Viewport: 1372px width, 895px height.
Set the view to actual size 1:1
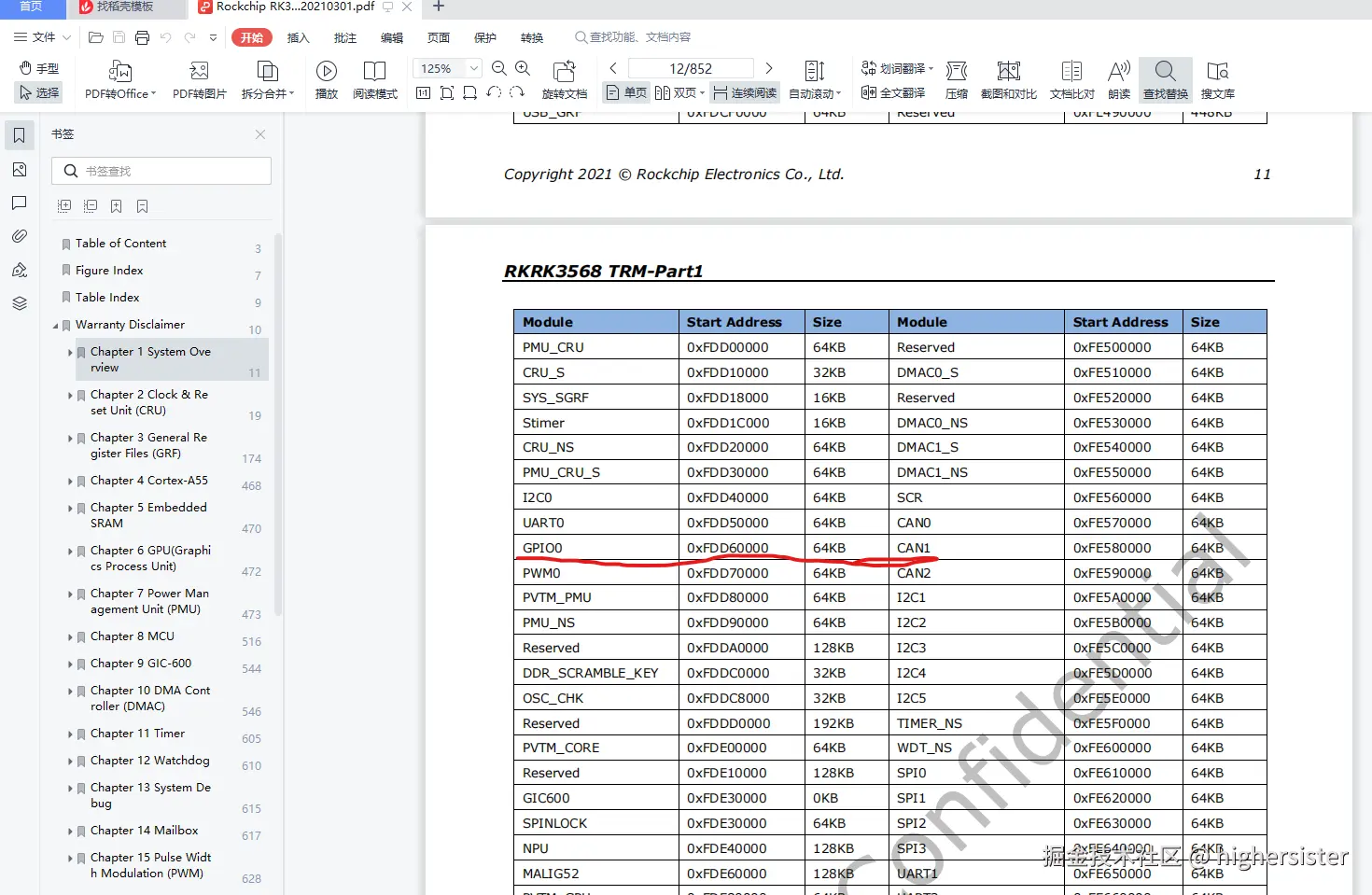click(x=423, y=92)
